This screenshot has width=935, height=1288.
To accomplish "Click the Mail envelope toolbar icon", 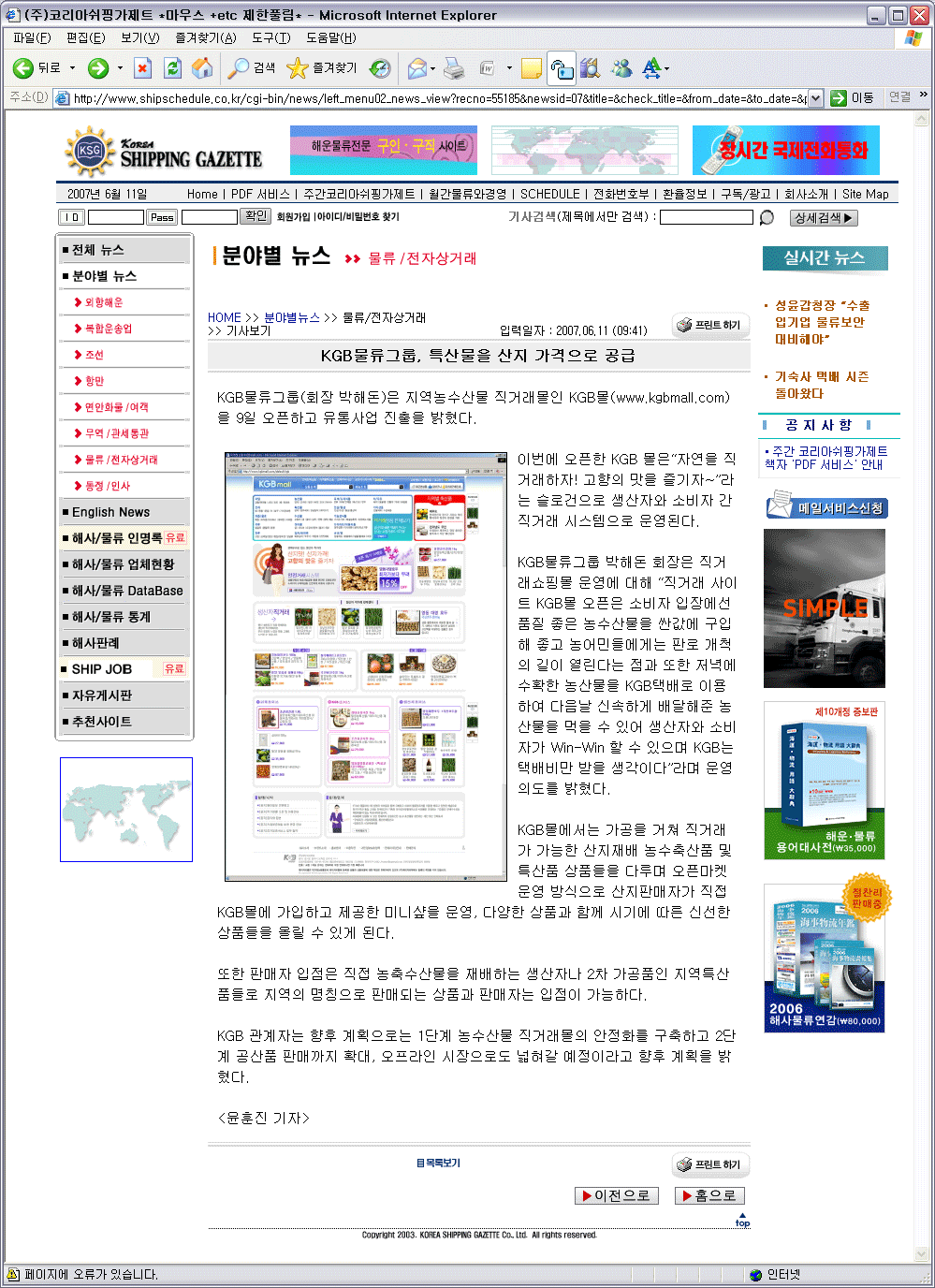I will (x=416, y=67).
